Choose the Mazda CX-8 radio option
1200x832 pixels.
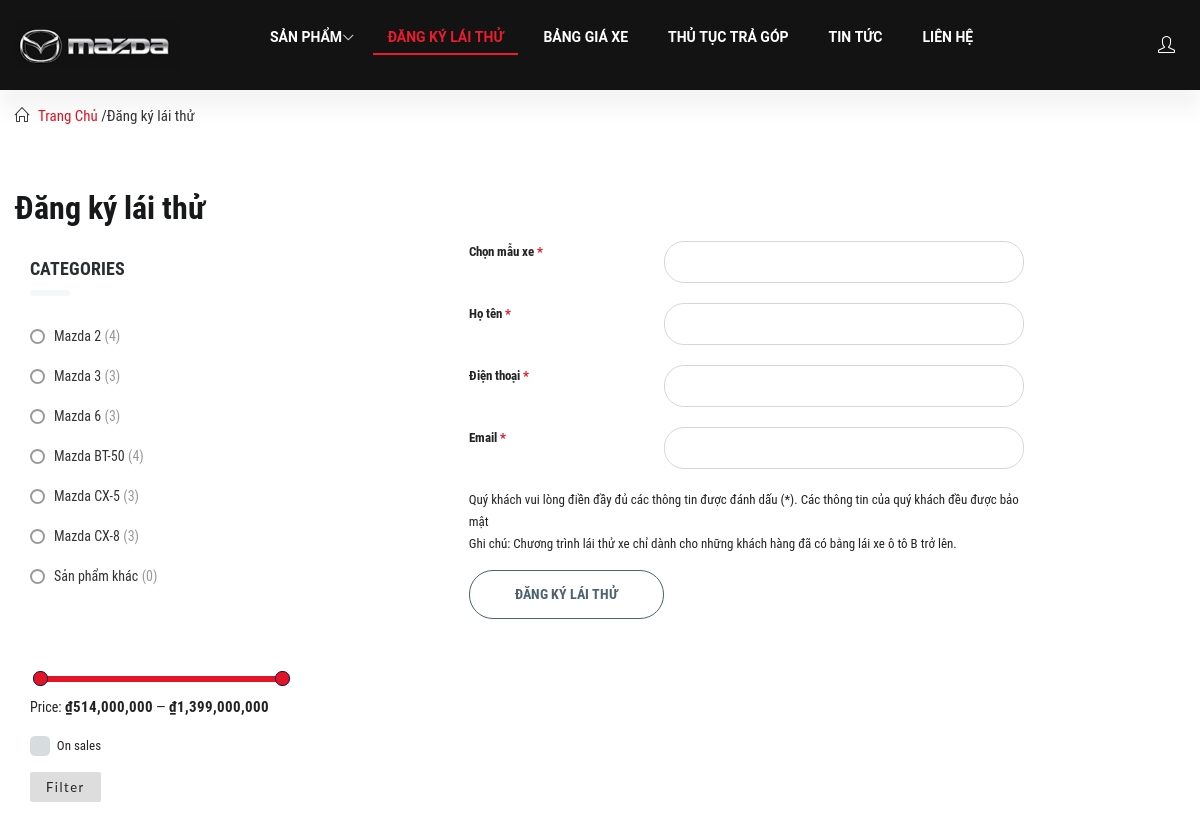click(x=38, y=536)
